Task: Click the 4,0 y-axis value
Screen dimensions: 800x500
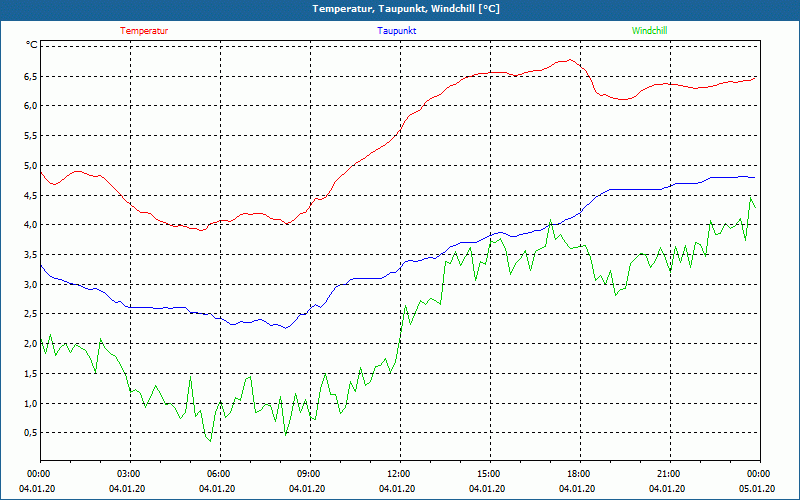Action: (30, 224)
